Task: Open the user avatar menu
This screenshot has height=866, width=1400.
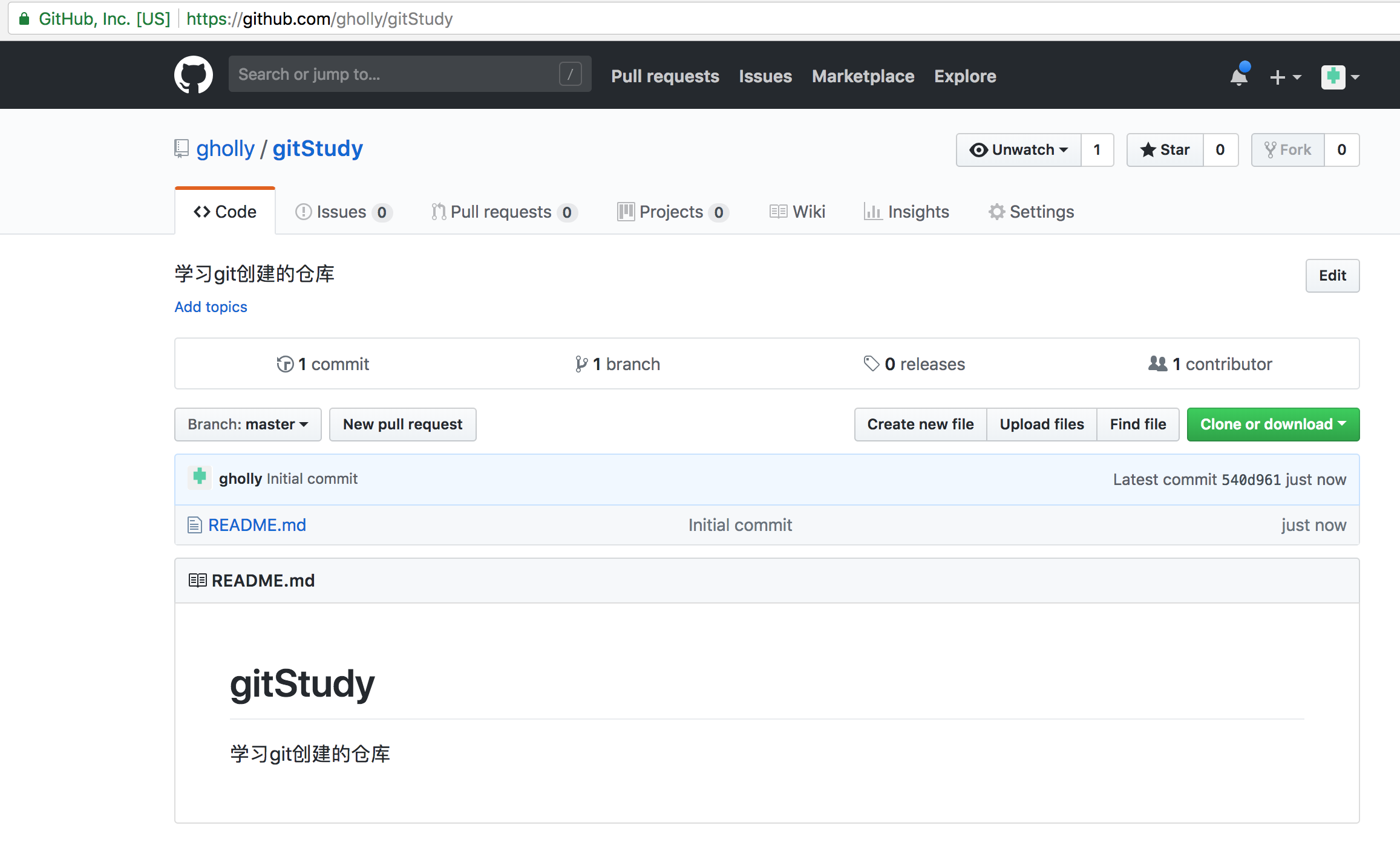Action: [1340, 77]
